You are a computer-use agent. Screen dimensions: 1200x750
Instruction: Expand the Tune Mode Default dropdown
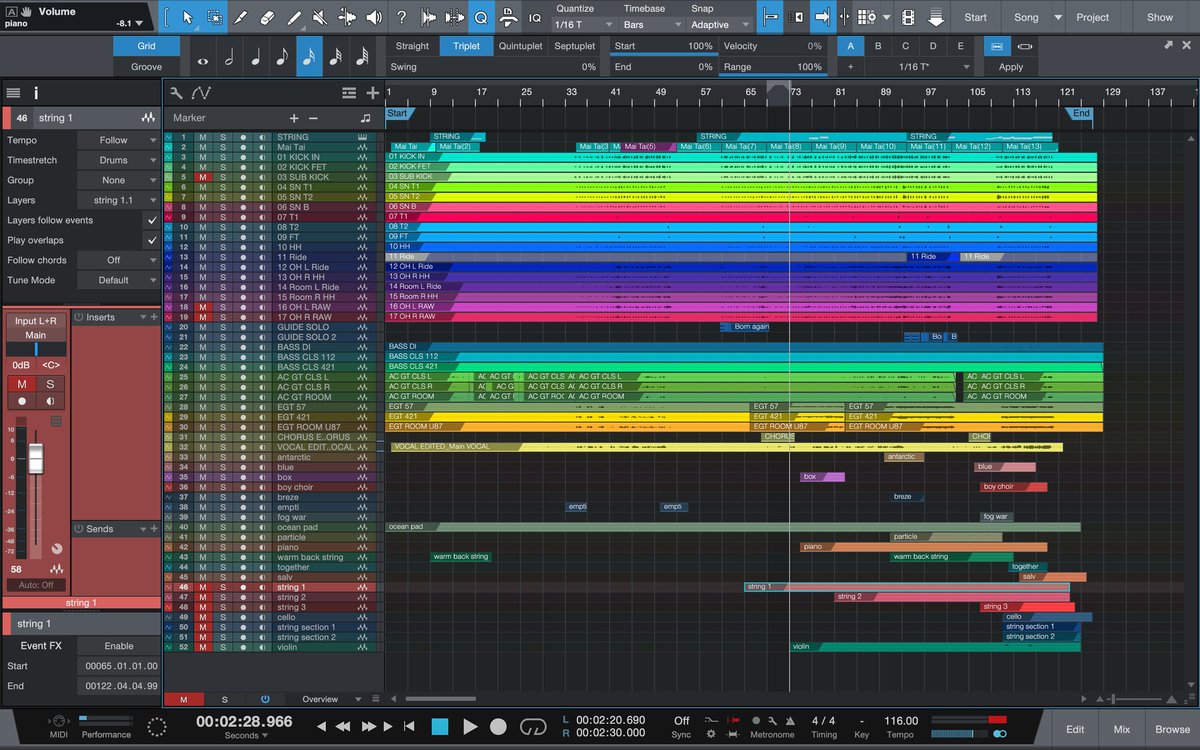pyautogui.click(x=118, y=280)
